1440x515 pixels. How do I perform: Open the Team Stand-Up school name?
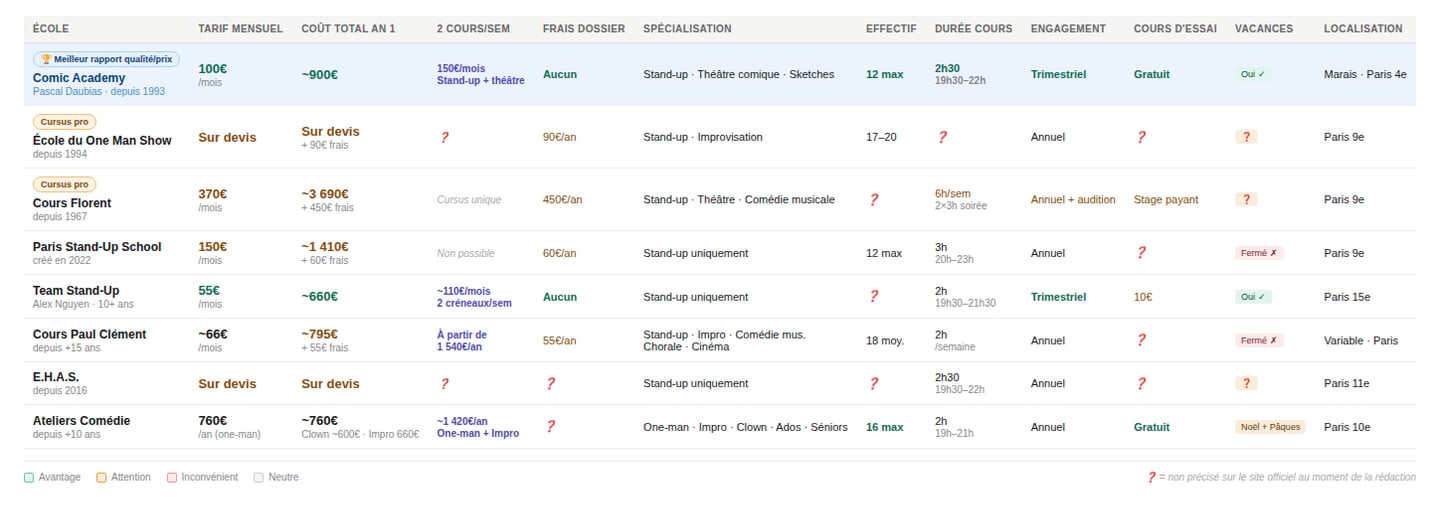point(76,291)
